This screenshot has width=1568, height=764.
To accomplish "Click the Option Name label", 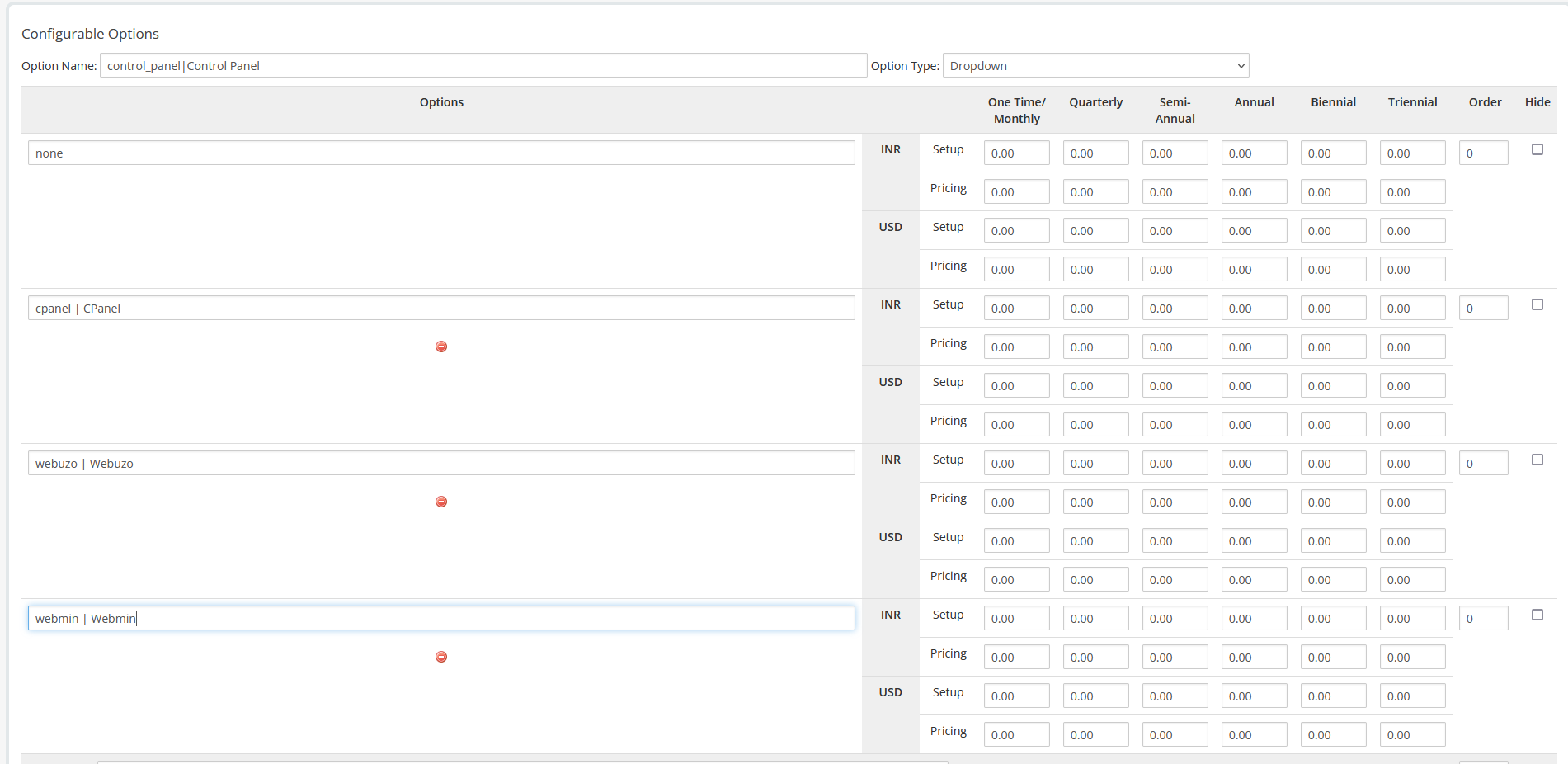I will click(x=59, y=66).
